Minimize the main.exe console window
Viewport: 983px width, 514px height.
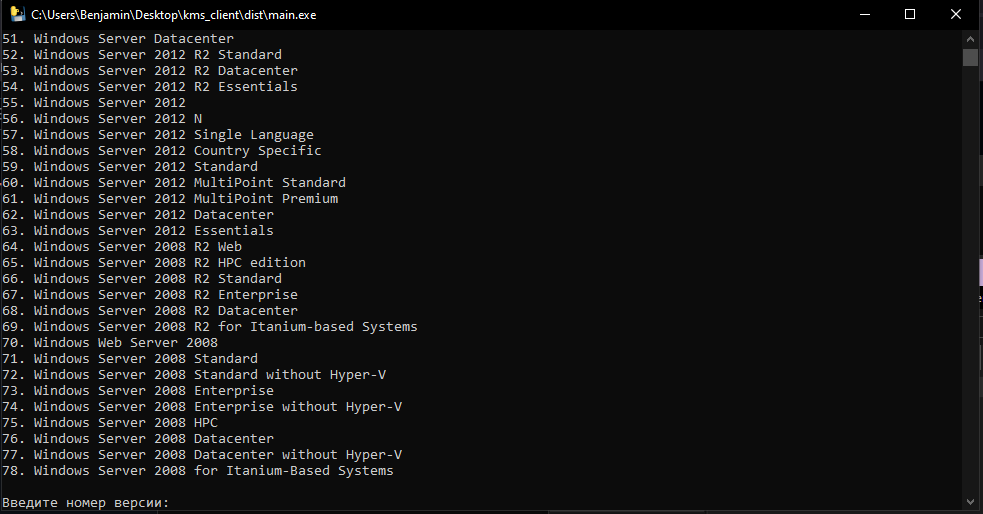tap(865, 14)
